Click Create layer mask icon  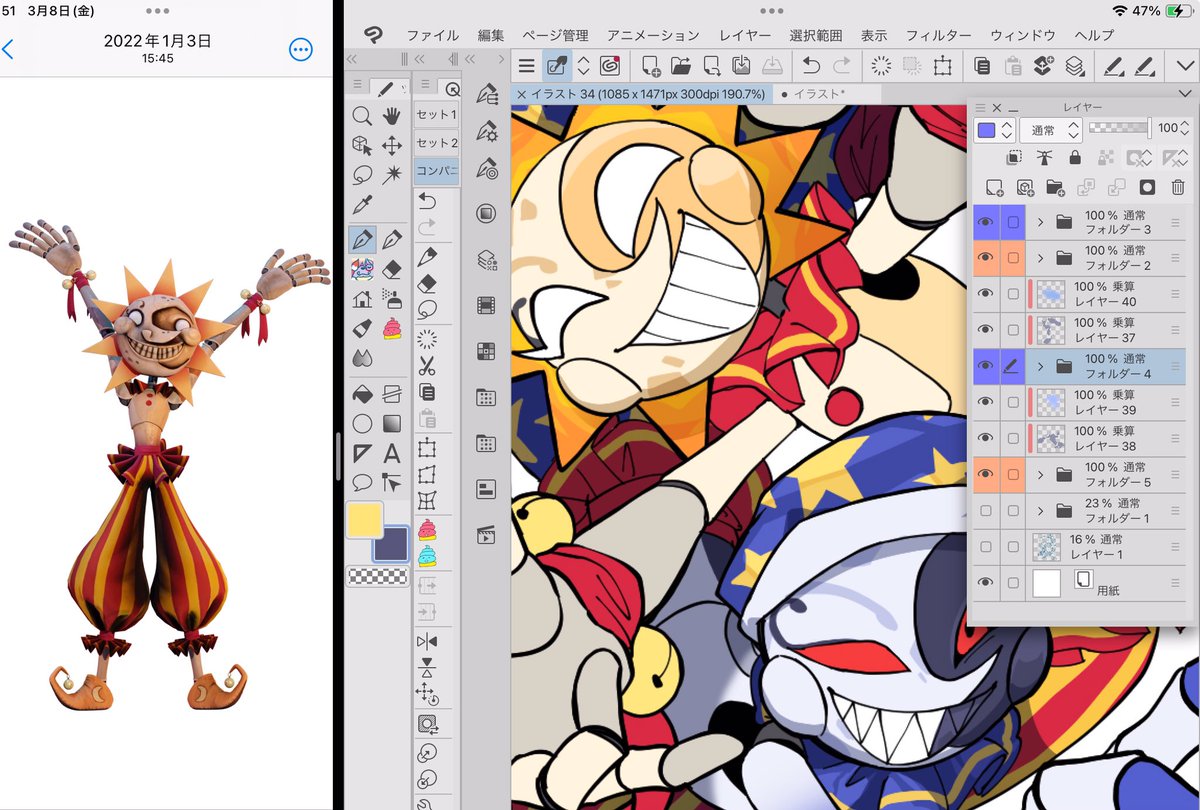[x=1147, y=187]
